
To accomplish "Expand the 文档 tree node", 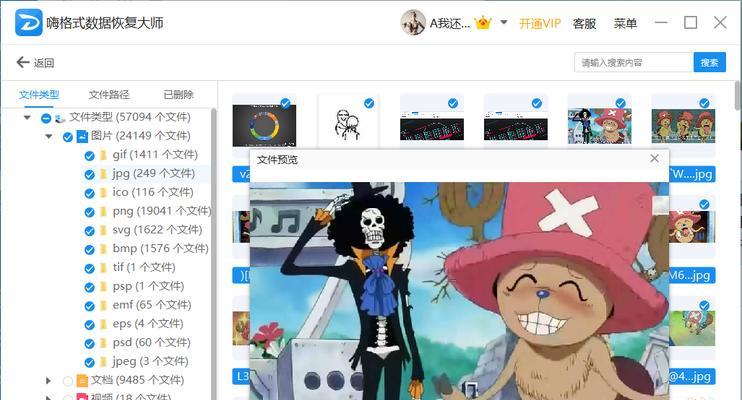I will (x=48, y=380).
